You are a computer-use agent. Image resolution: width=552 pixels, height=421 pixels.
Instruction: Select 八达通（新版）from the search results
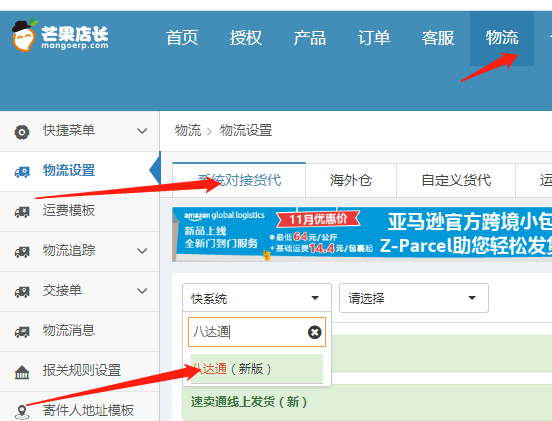(257, 369)
